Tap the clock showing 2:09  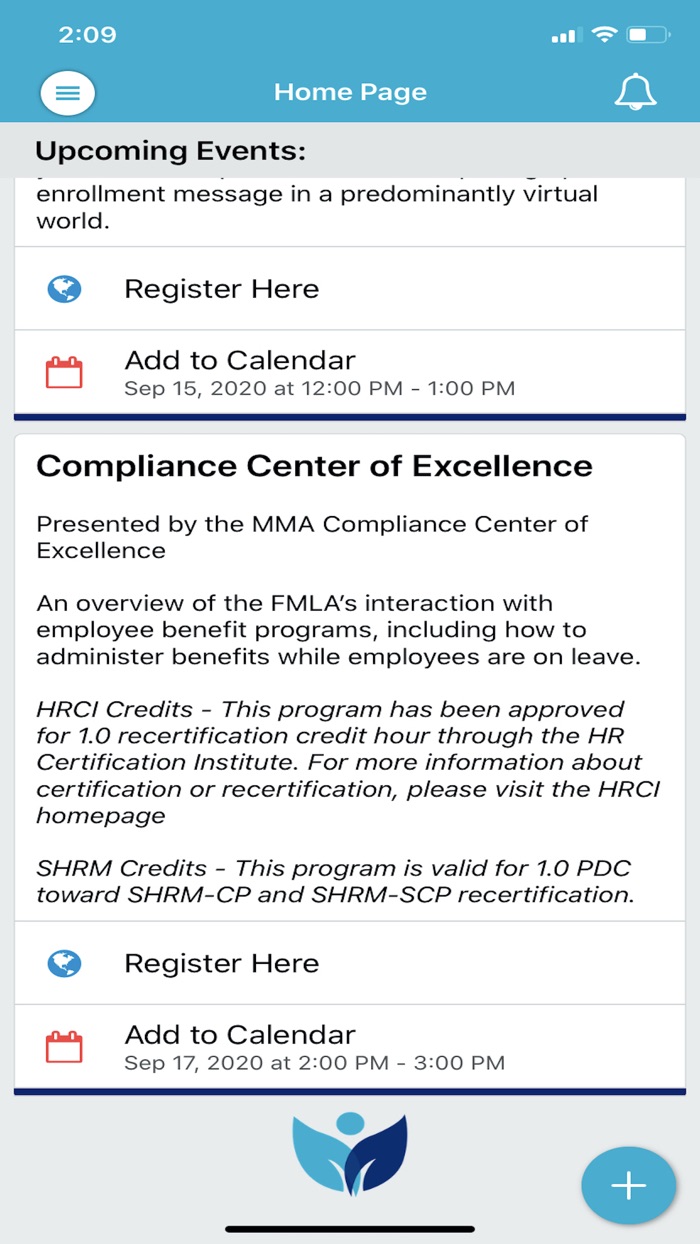click(88, 33)
